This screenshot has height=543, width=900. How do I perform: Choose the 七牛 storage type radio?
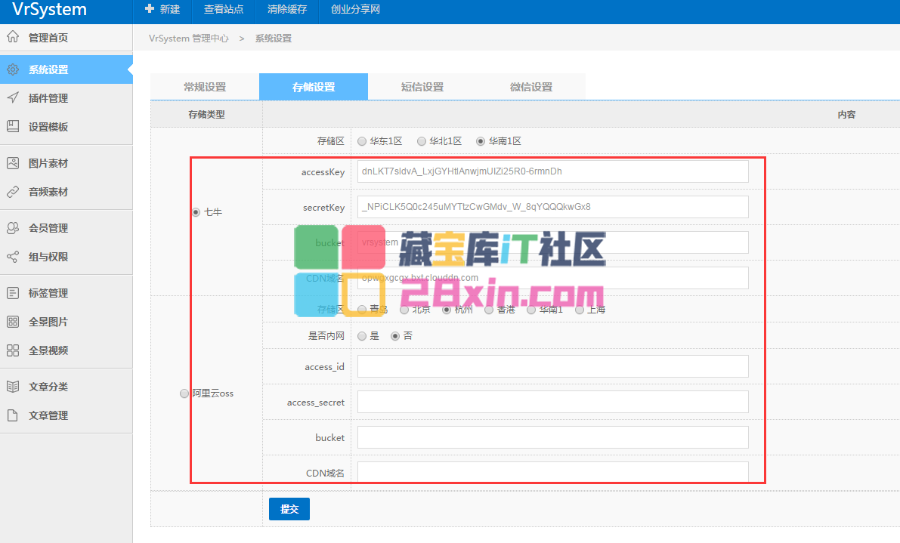(195, 212)
